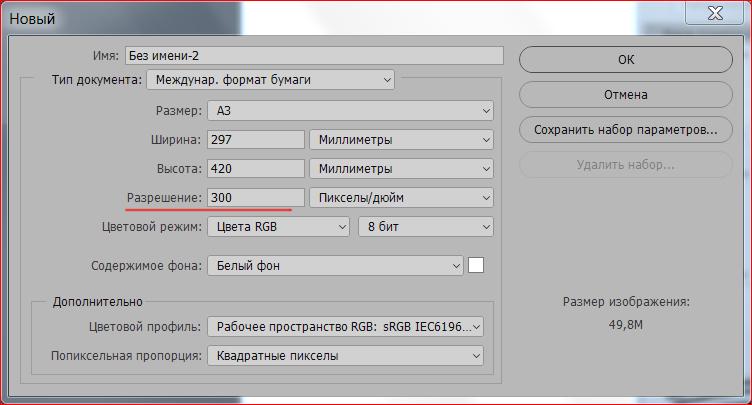Click Сохранить набор параметров button

626,130
